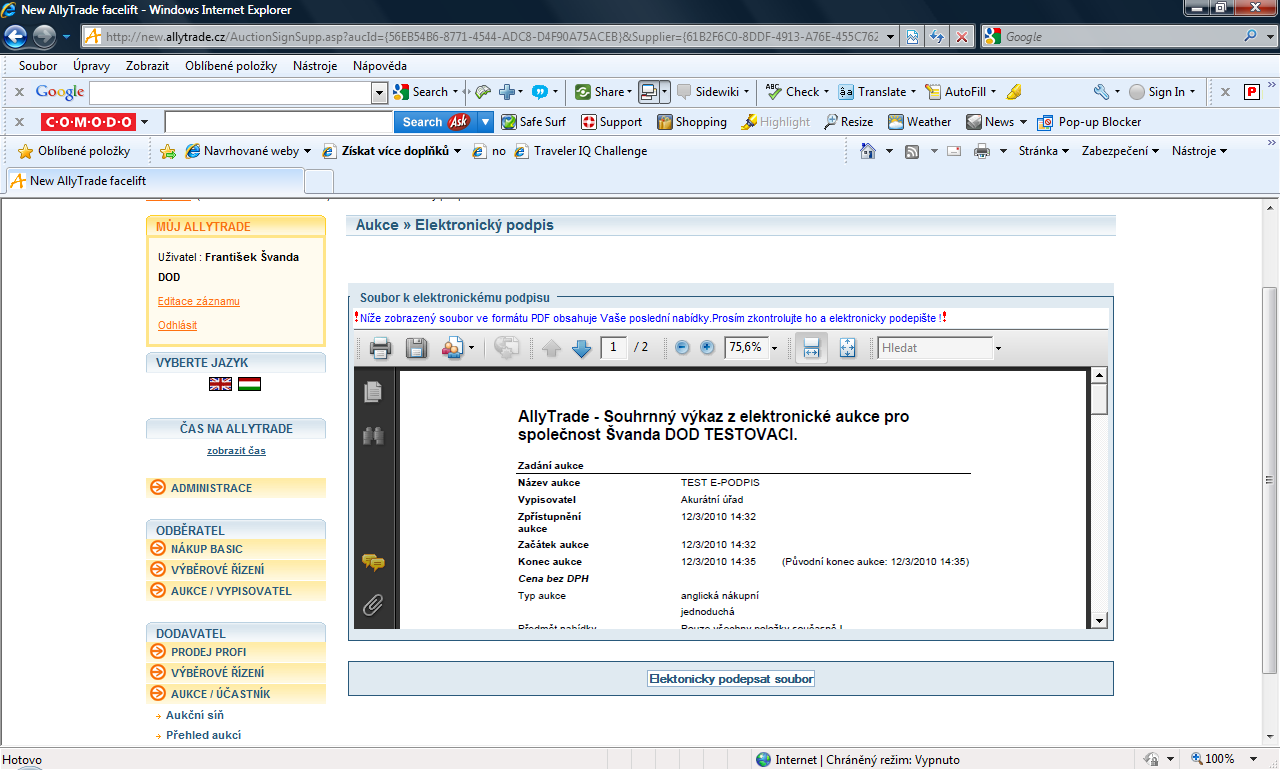Open the ADMINISTRACE section
This screenshot has height=770, width=1280.
[x=236, y=488]
